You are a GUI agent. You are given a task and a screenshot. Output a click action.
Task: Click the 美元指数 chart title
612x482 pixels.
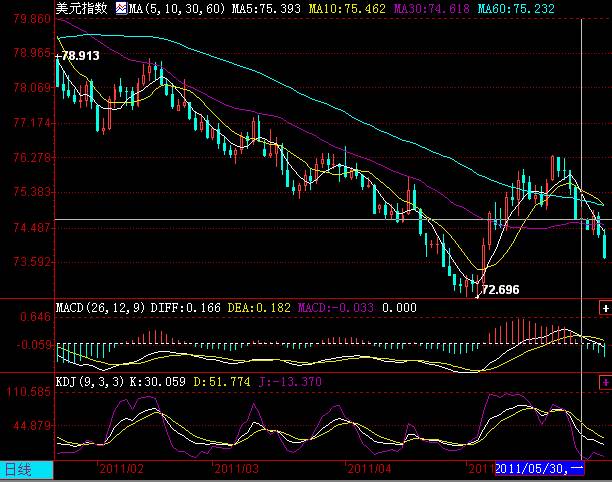81,8
